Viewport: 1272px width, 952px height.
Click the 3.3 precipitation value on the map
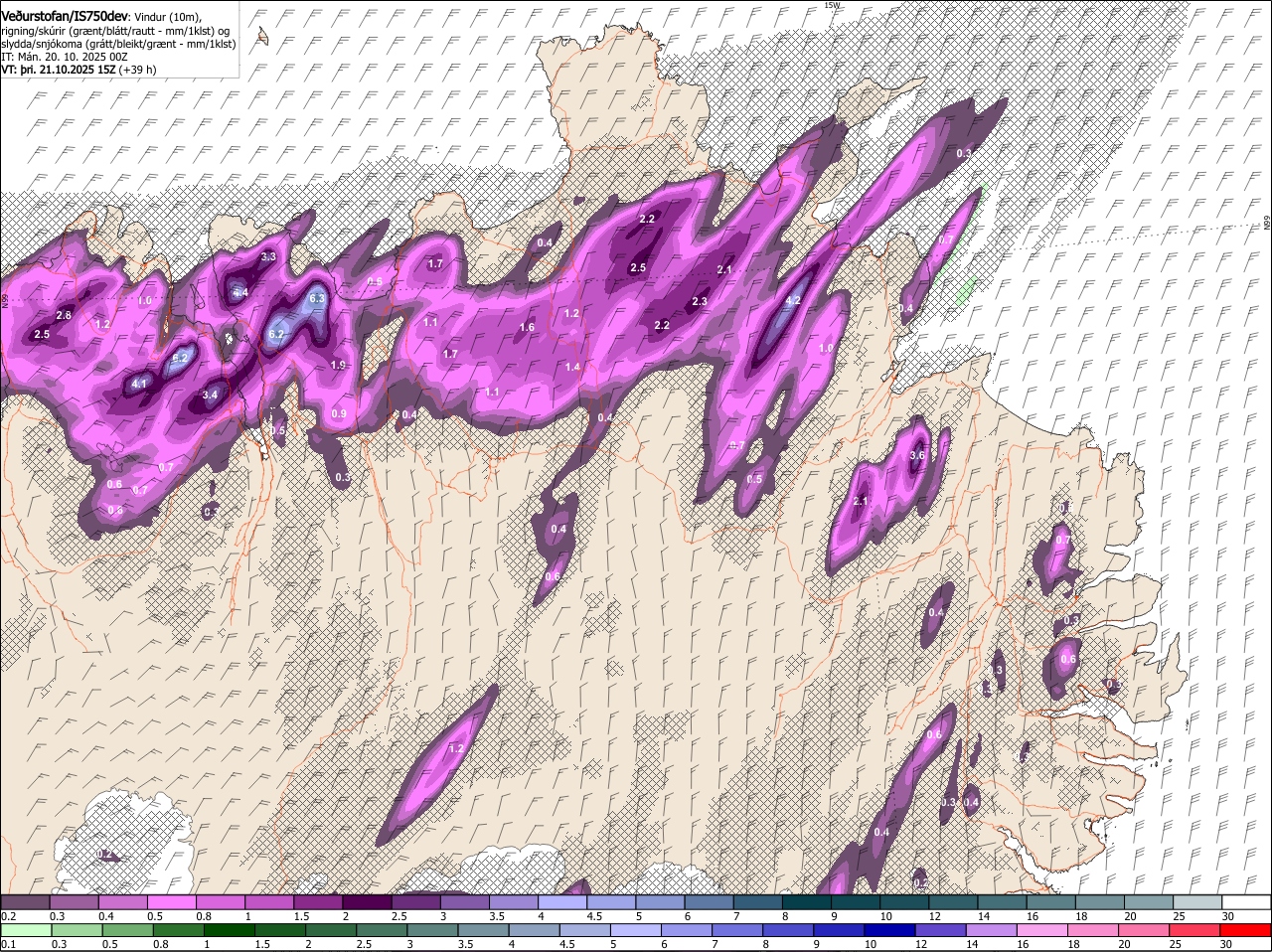[268, 256]
